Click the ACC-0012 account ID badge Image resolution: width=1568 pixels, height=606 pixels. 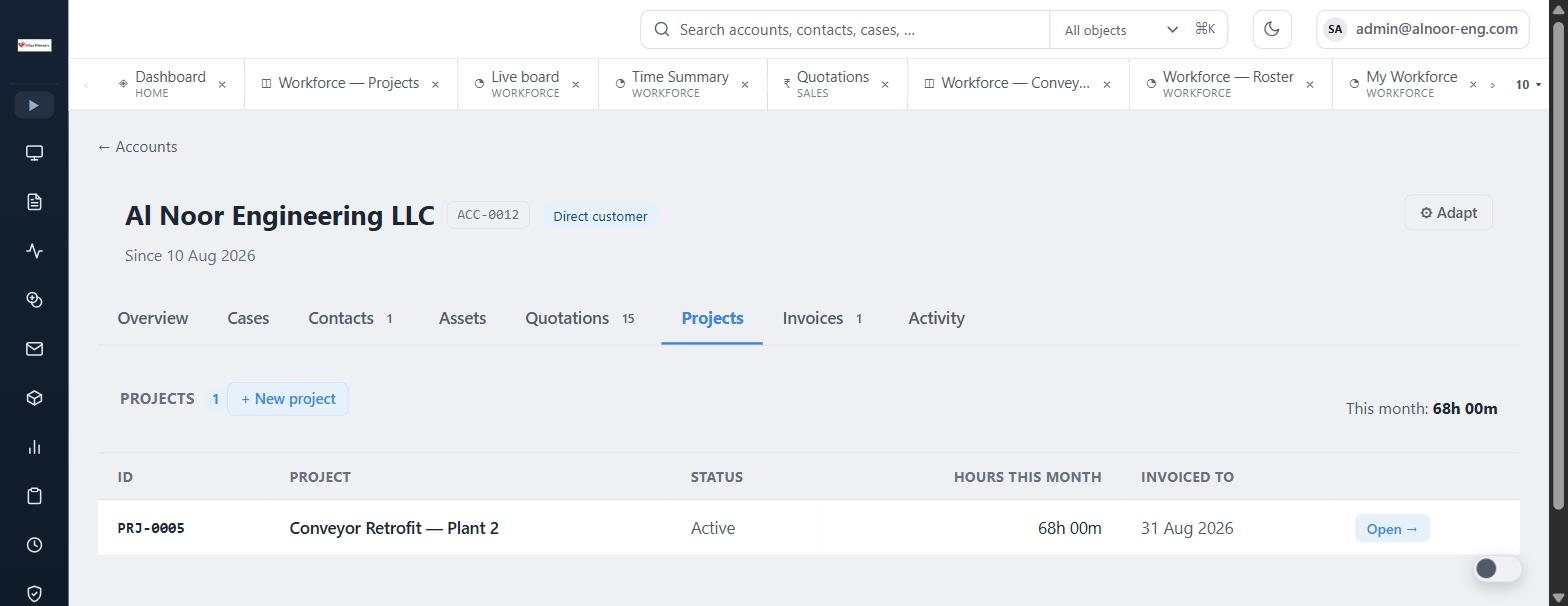pyautogui.click(x=488, y=215)
